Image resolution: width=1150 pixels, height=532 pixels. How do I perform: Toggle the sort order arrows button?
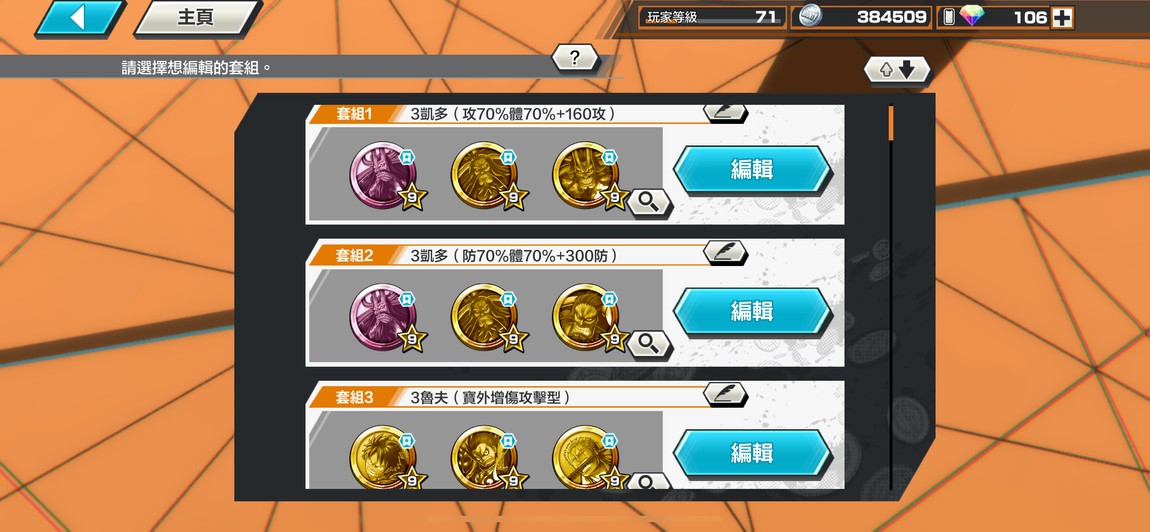pyautogui.click(x=897, y=70)
